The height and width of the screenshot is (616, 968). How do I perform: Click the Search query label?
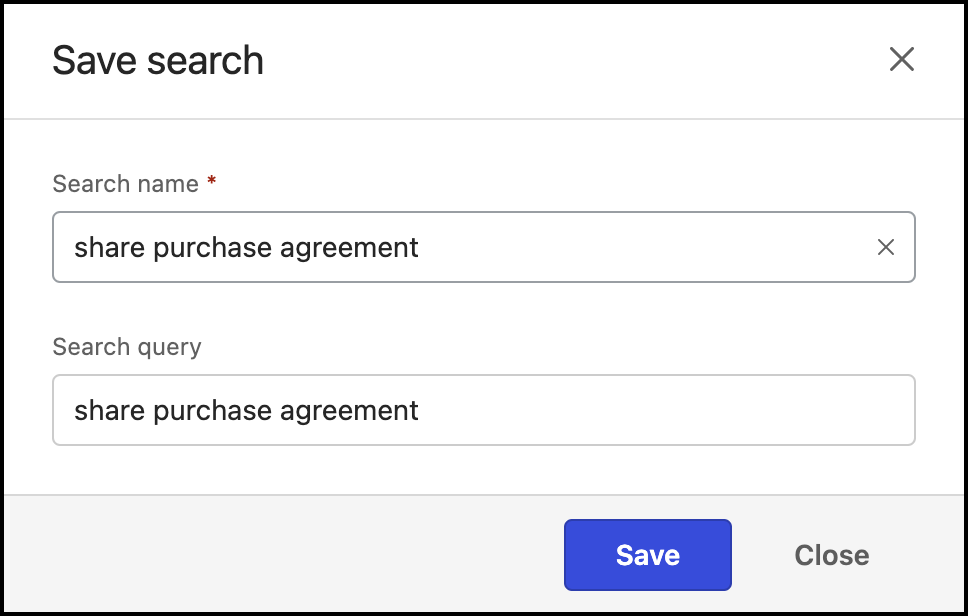pyautogui.click(x=127, y=347)
